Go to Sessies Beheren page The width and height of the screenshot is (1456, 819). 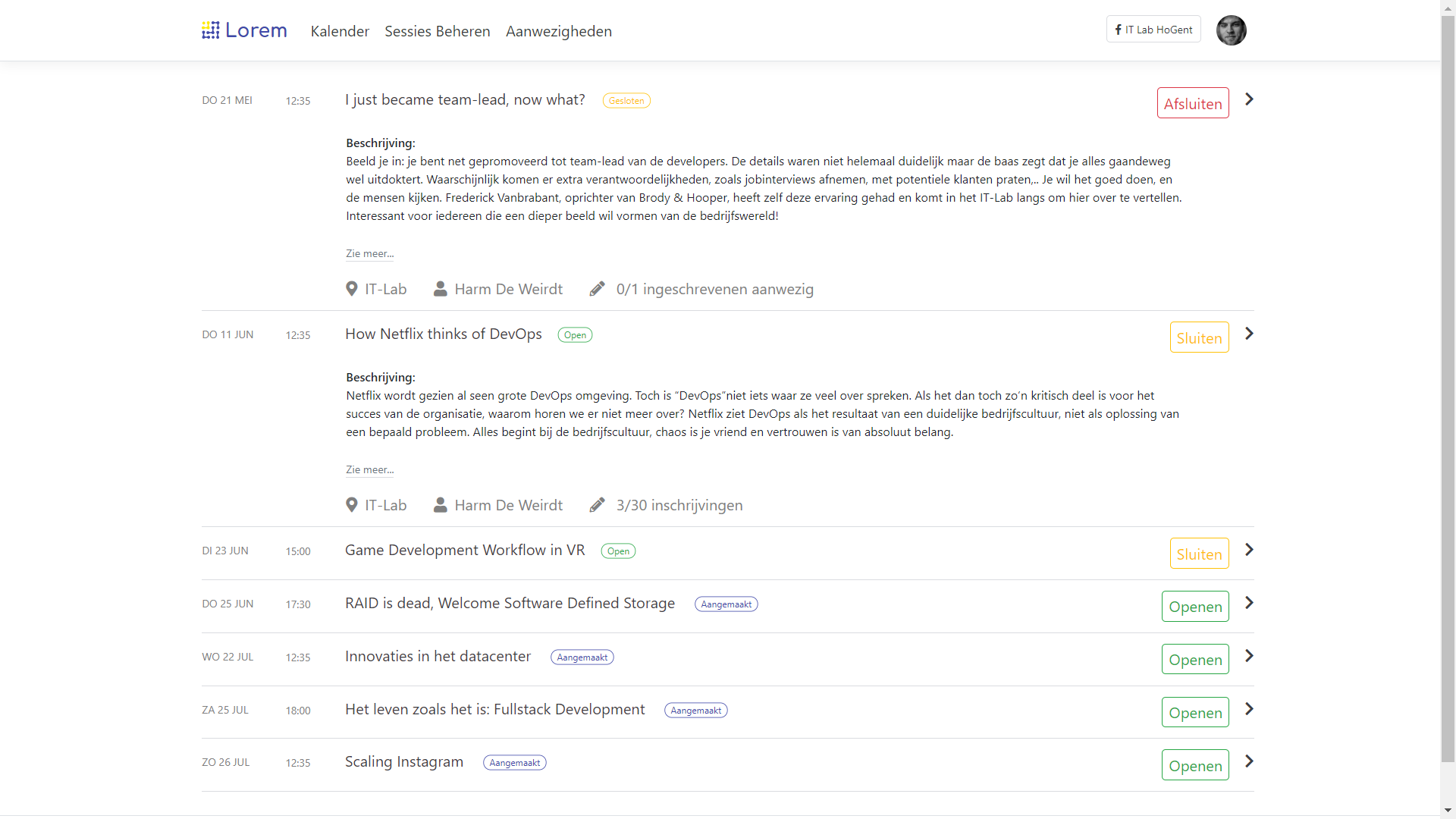437,31
